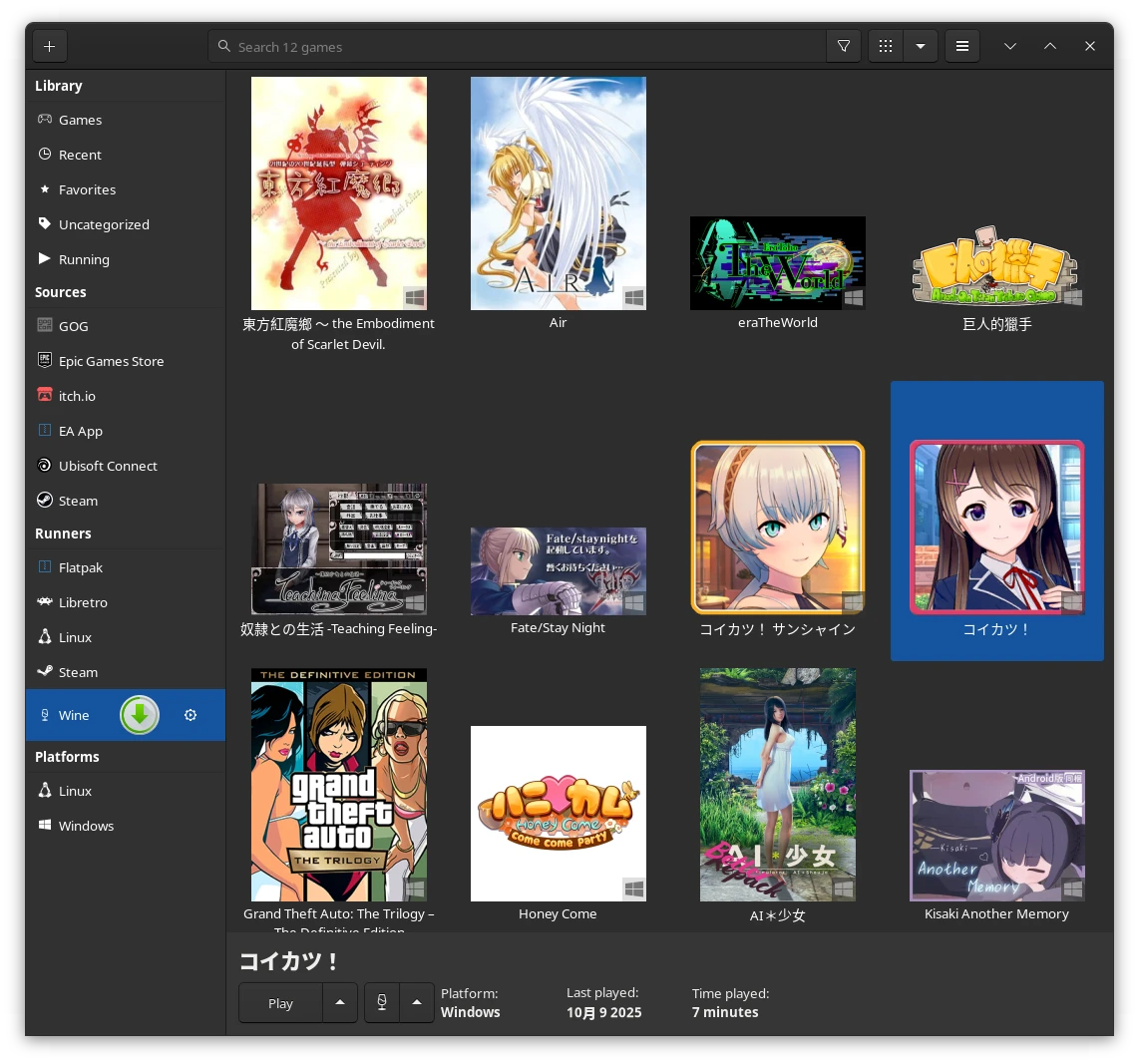Select the itch.io source
1139x1064 pixels.
77,396
